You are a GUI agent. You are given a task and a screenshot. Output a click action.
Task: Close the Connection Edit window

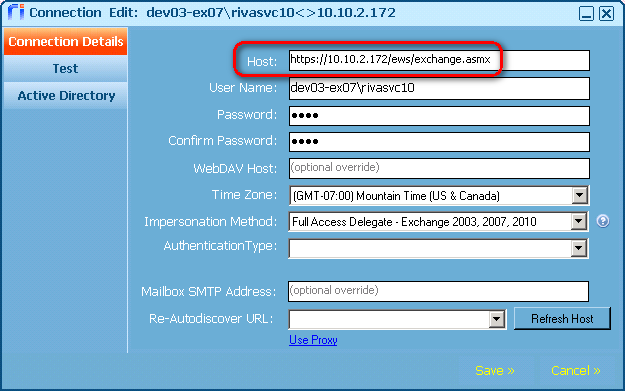[606, 13]
